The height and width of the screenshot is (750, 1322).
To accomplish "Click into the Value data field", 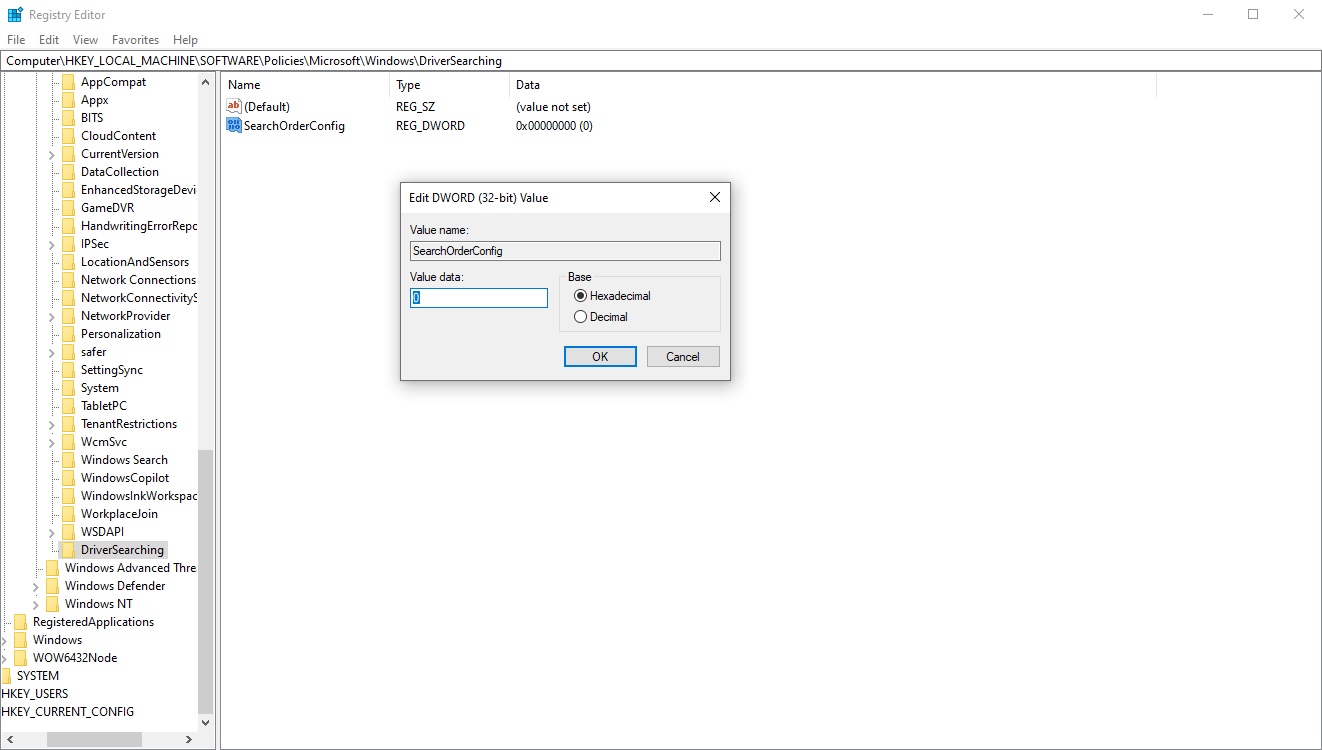I will 479,298.
